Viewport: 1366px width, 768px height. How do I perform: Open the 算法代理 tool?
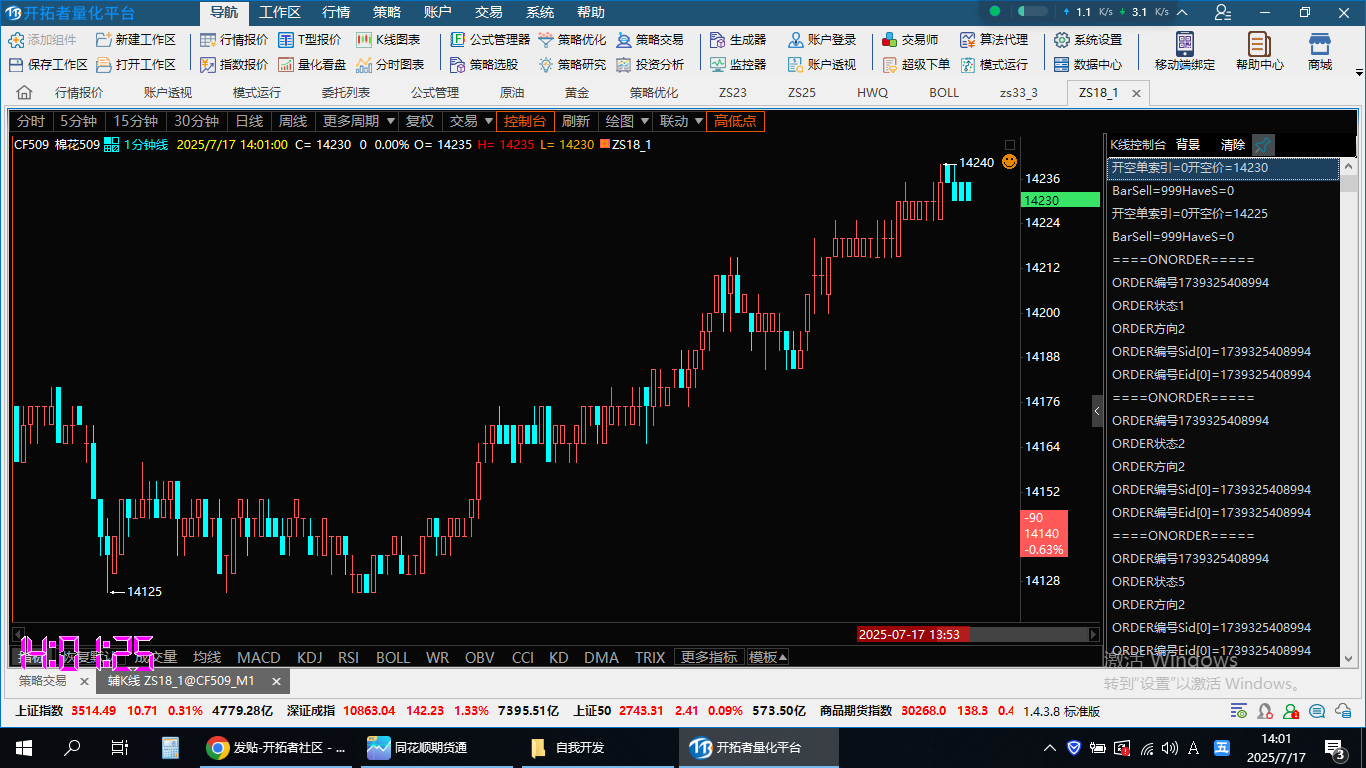tap(994, 40)
